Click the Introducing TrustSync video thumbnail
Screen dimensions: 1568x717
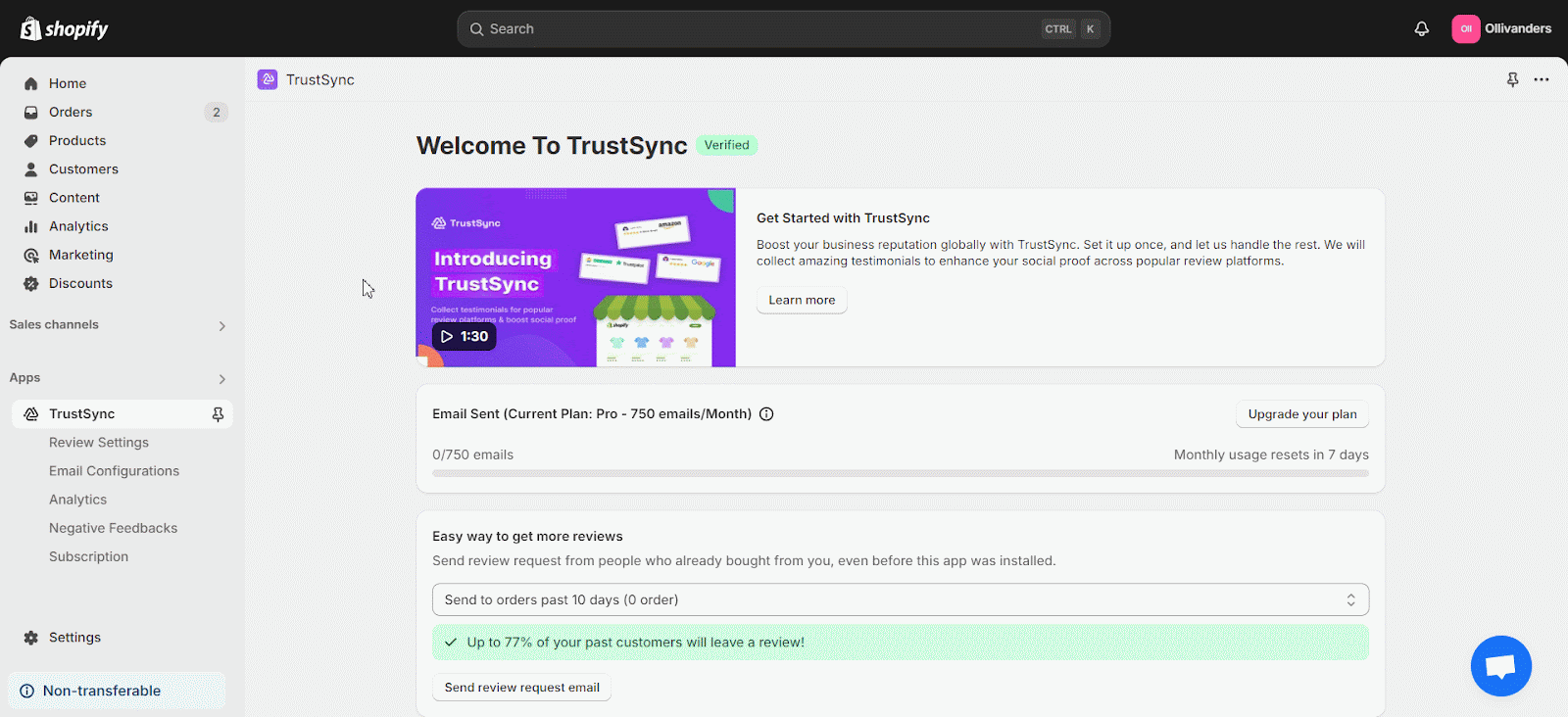tap(575, 277)
